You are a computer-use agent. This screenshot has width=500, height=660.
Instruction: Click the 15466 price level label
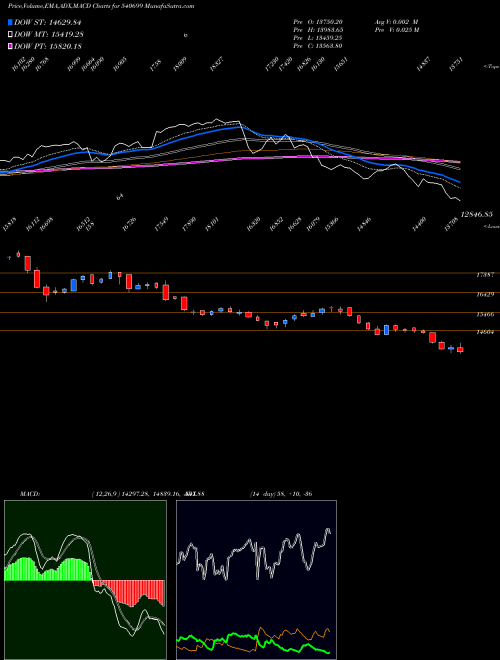485,314
